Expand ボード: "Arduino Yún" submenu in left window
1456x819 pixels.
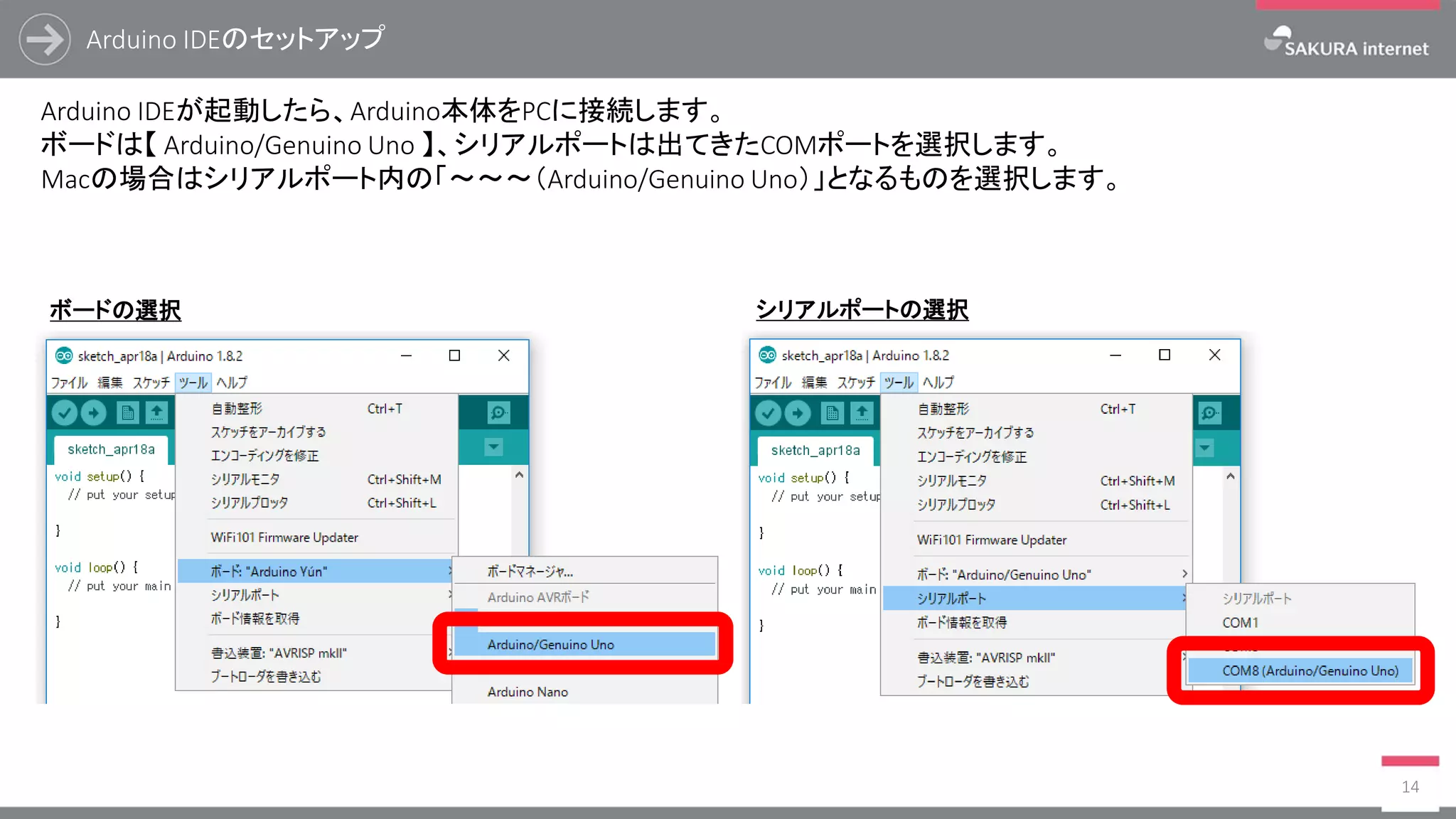pyautogui.click(x=315, y=571)
